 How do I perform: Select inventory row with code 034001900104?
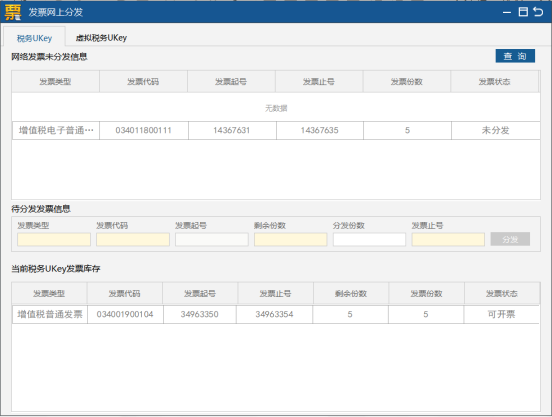coord(276,314)
